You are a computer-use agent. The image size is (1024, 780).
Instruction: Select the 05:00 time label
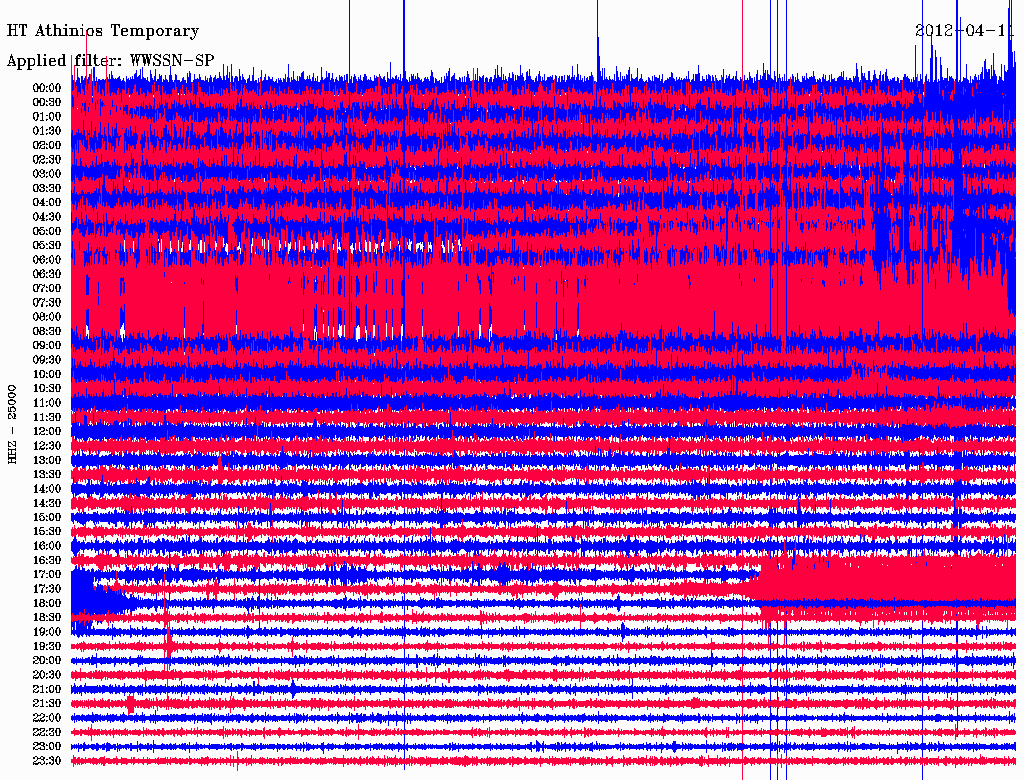pyautogui.click(x=47, y=231)
